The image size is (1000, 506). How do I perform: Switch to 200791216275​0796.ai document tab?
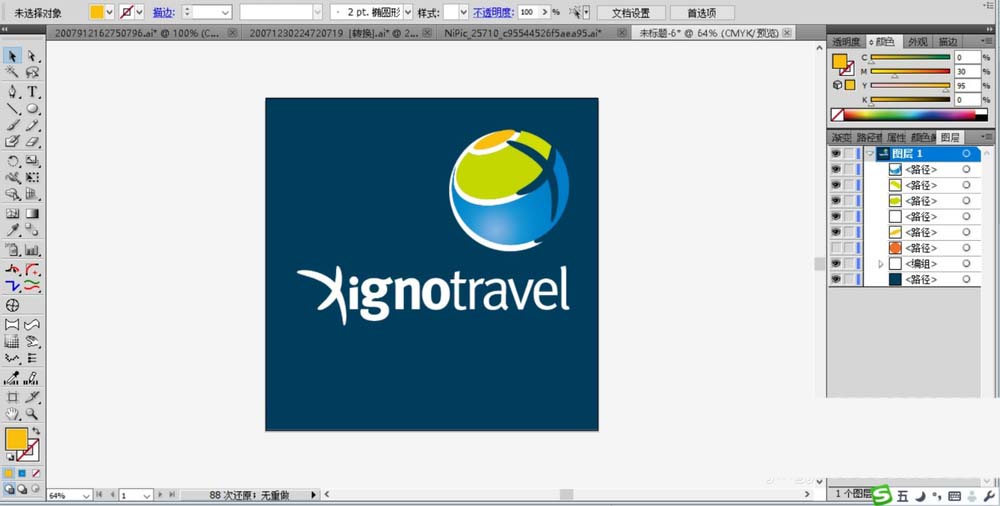(136, 33)
